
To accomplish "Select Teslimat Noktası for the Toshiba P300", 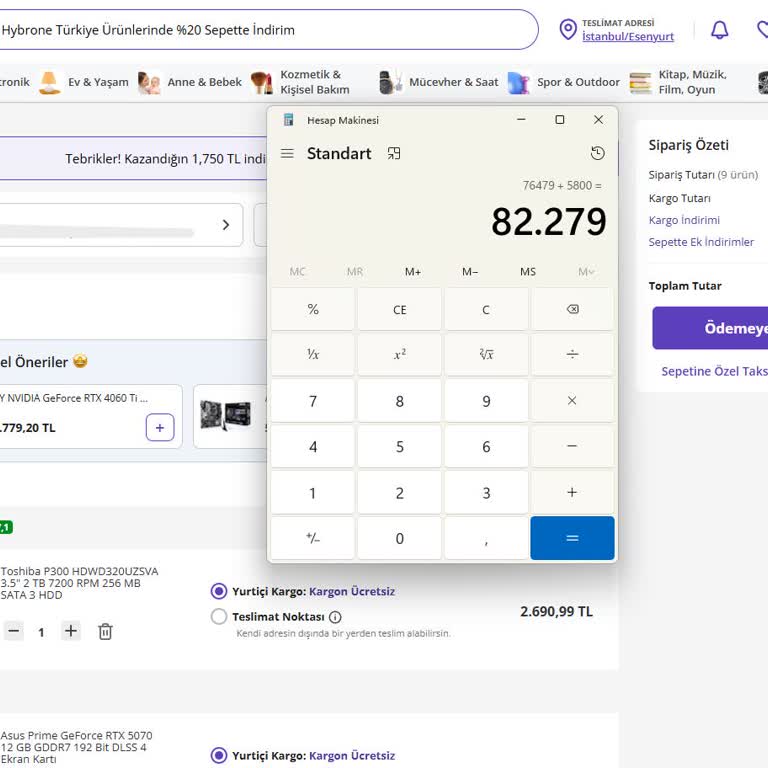I will coord(219,616).
